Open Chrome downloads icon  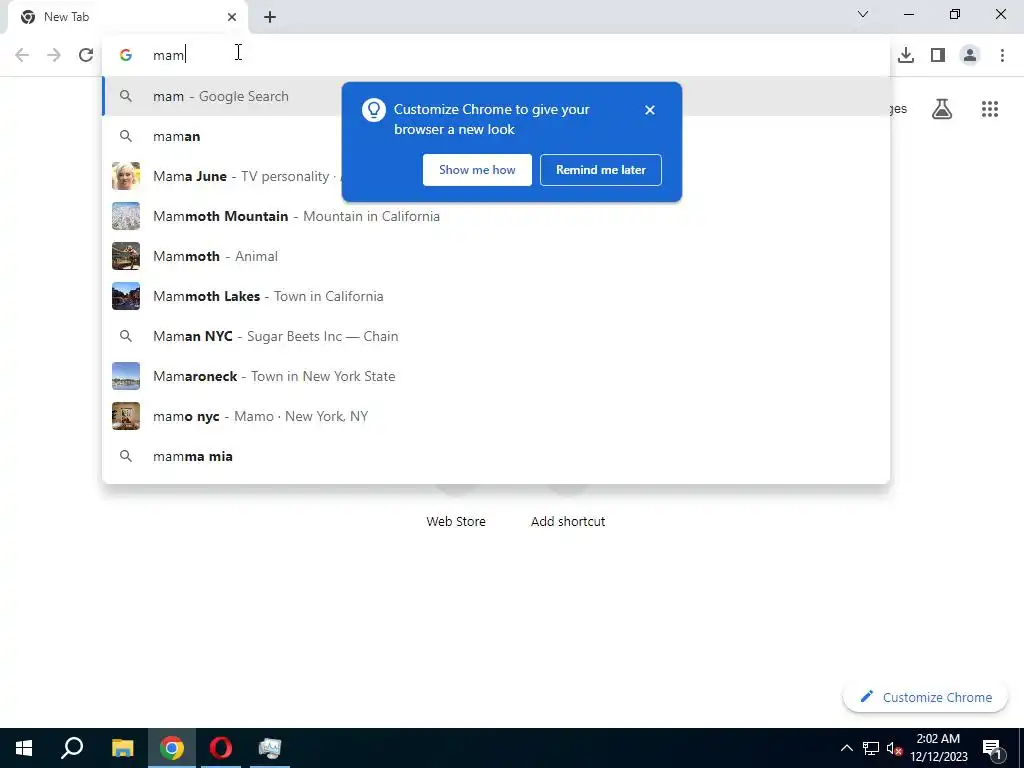[906, 55]
